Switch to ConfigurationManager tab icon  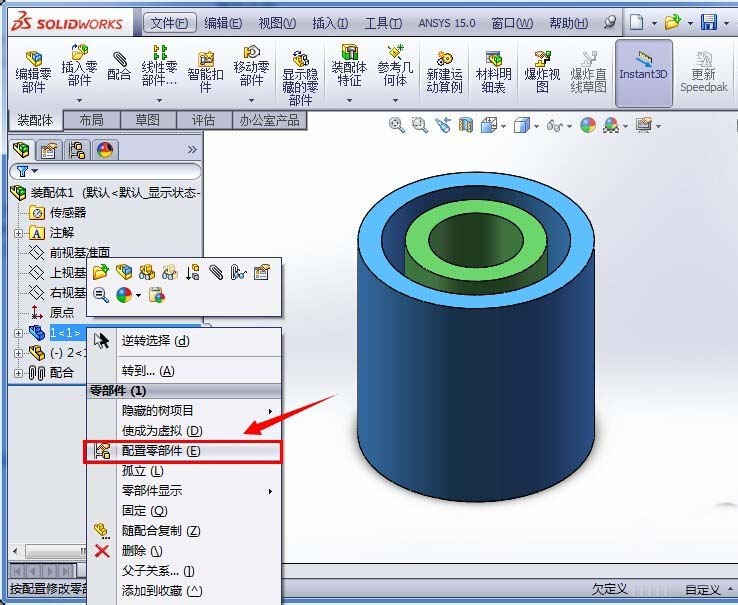(x=77, y=150)
